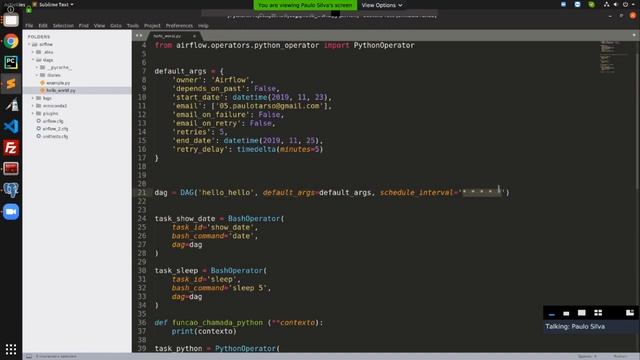Switch Zoom panel to active speaker view
This screenshot has height=360, width=640.
click(x=582, y=313)
